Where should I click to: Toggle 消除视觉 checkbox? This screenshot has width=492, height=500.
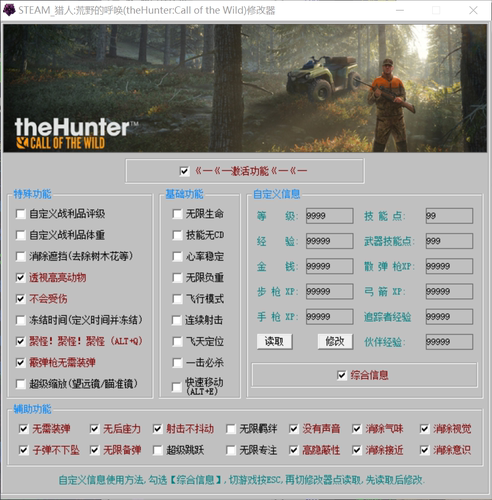425,429
